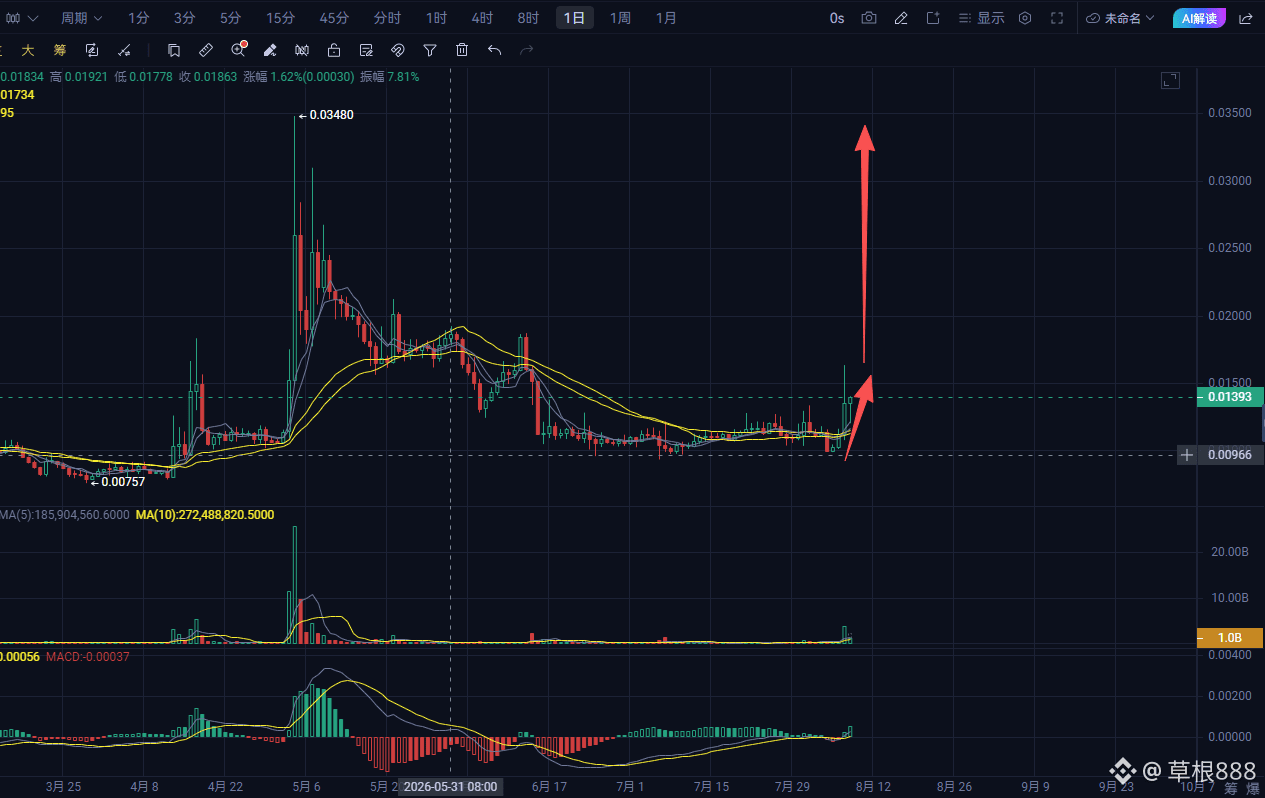Enter fullscreen chart mode
This screenshot has height=798, width=1265.
1057,18
